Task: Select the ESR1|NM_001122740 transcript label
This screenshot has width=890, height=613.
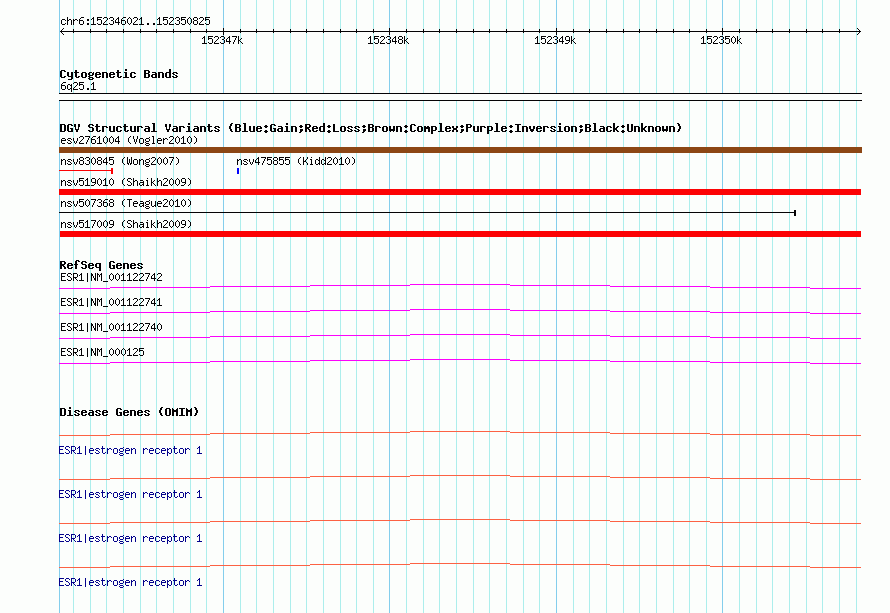Action: pos(111,327)
